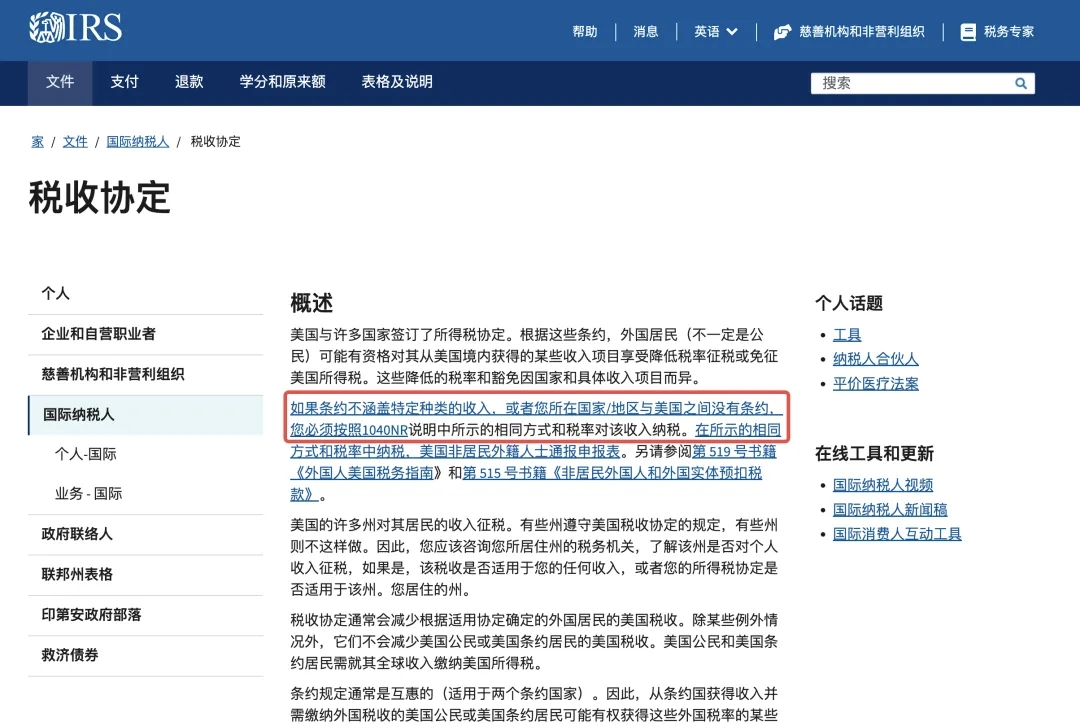Click the book icon beside 税务专家
This screenshot has height=726, width=1080.
967,31
